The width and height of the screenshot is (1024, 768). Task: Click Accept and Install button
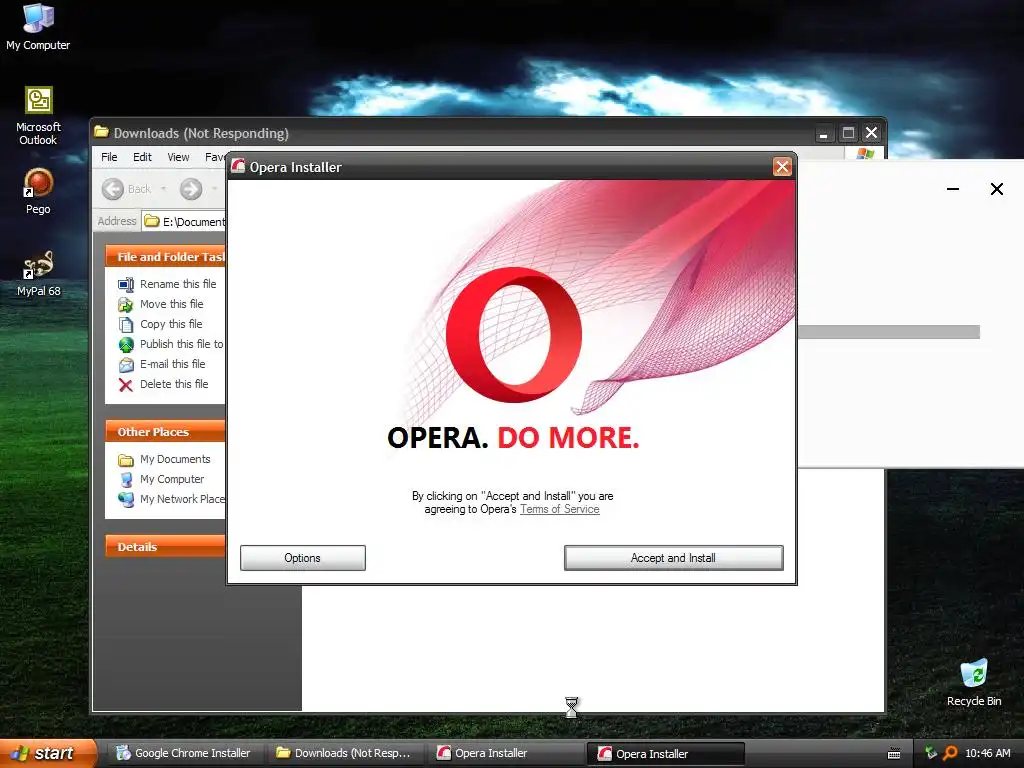(x=673, y=558)
